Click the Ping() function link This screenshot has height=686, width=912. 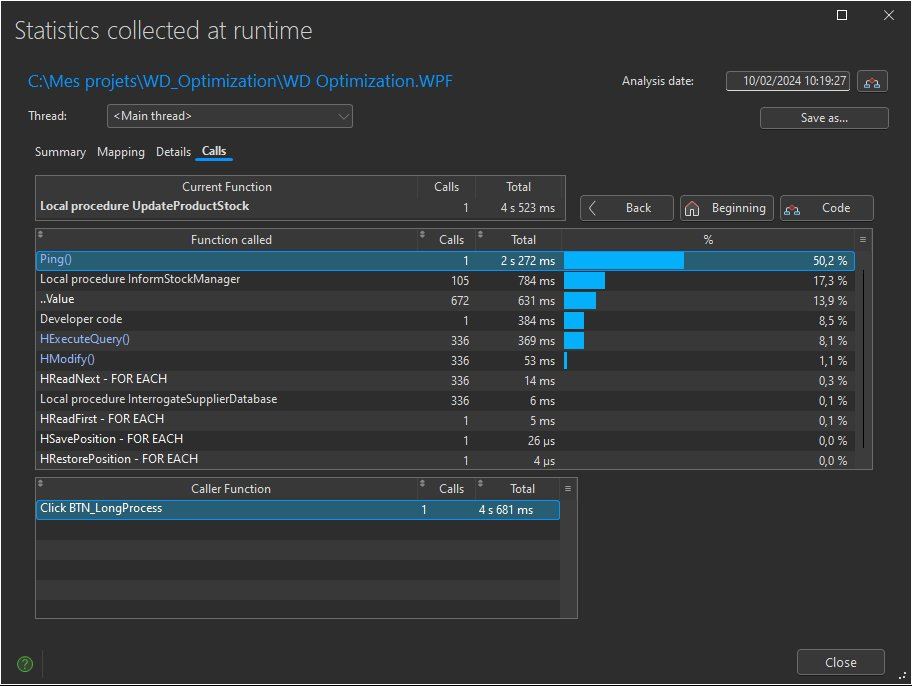pyautogui.click(x=56, y=260)
